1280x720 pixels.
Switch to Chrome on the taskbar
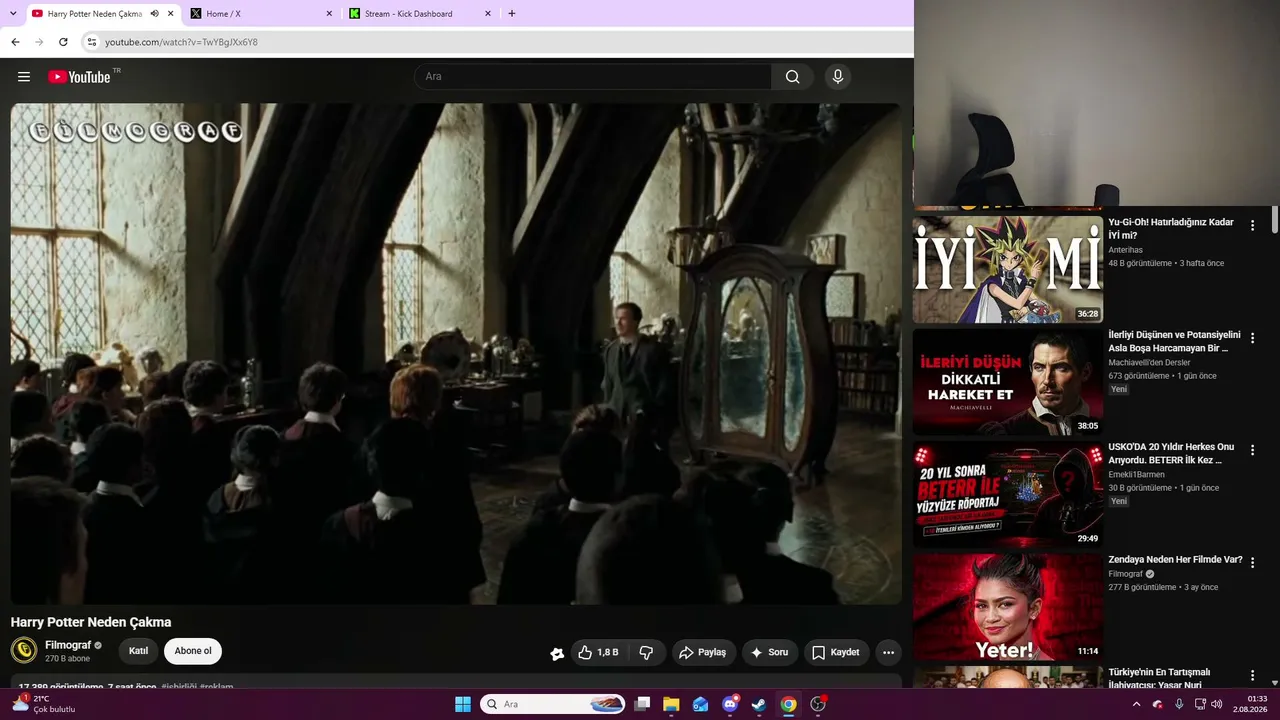[x=788, y=704]
